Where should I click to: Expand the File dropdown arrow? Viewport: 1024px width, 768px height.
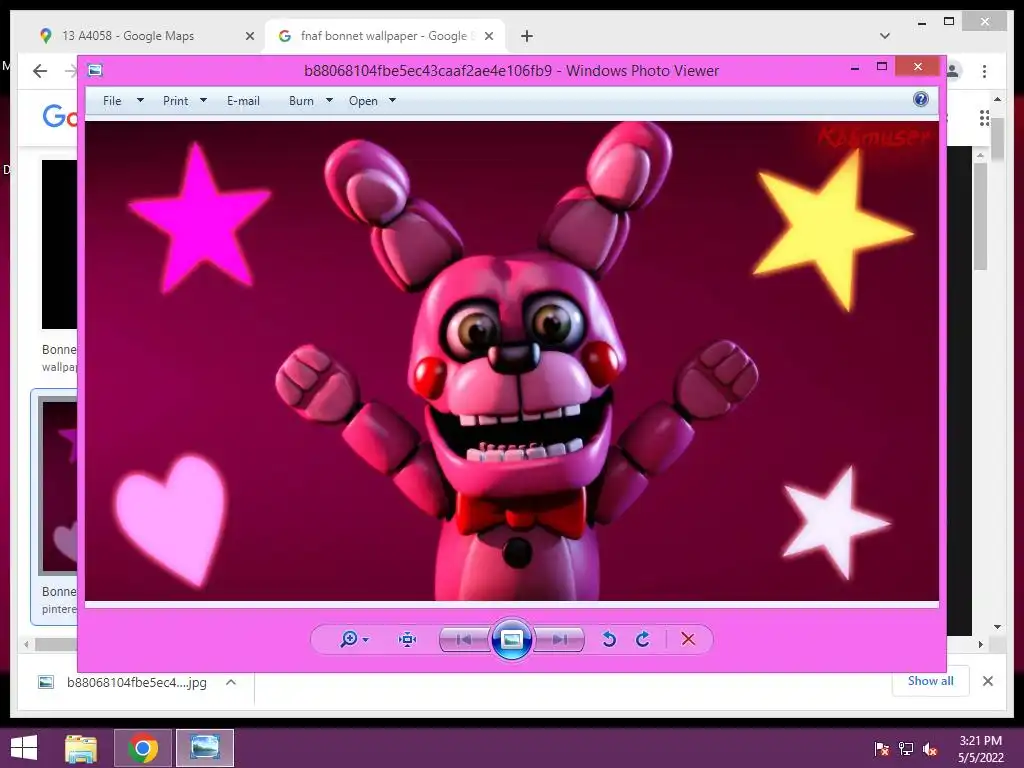(140, 100)
